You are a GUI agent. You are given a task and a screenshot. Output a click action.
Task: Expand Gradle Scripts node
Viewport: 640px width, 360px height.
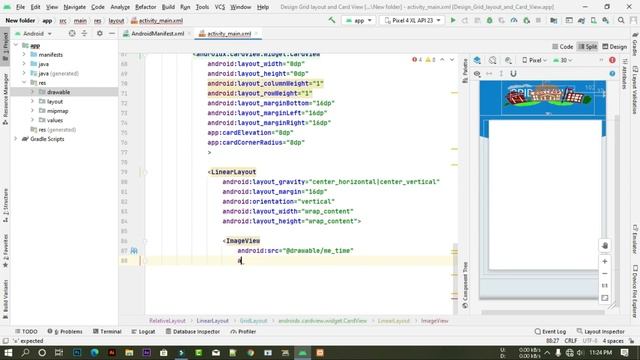pyautogui.click(x=16, y=139)
